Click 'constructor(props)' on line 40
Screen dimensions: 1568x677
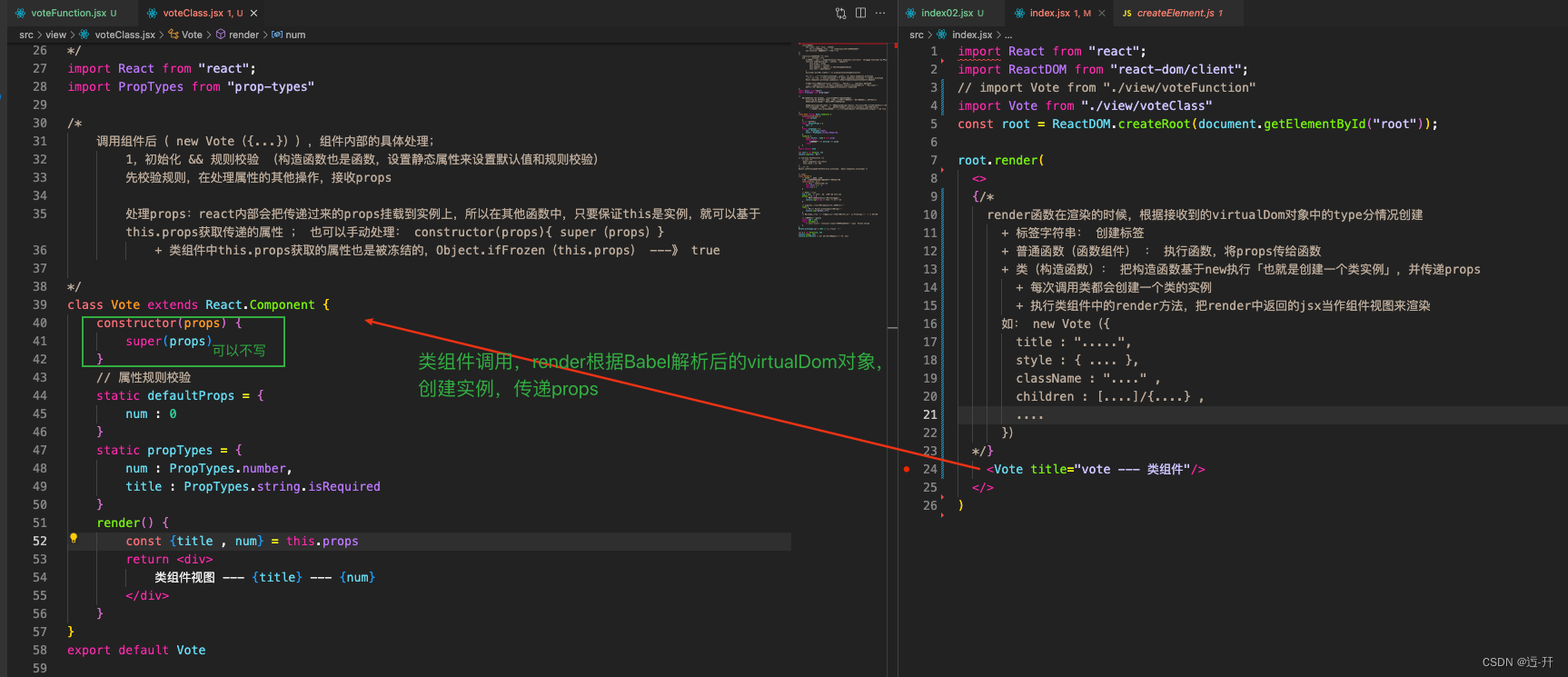click(x=162, y=323)
